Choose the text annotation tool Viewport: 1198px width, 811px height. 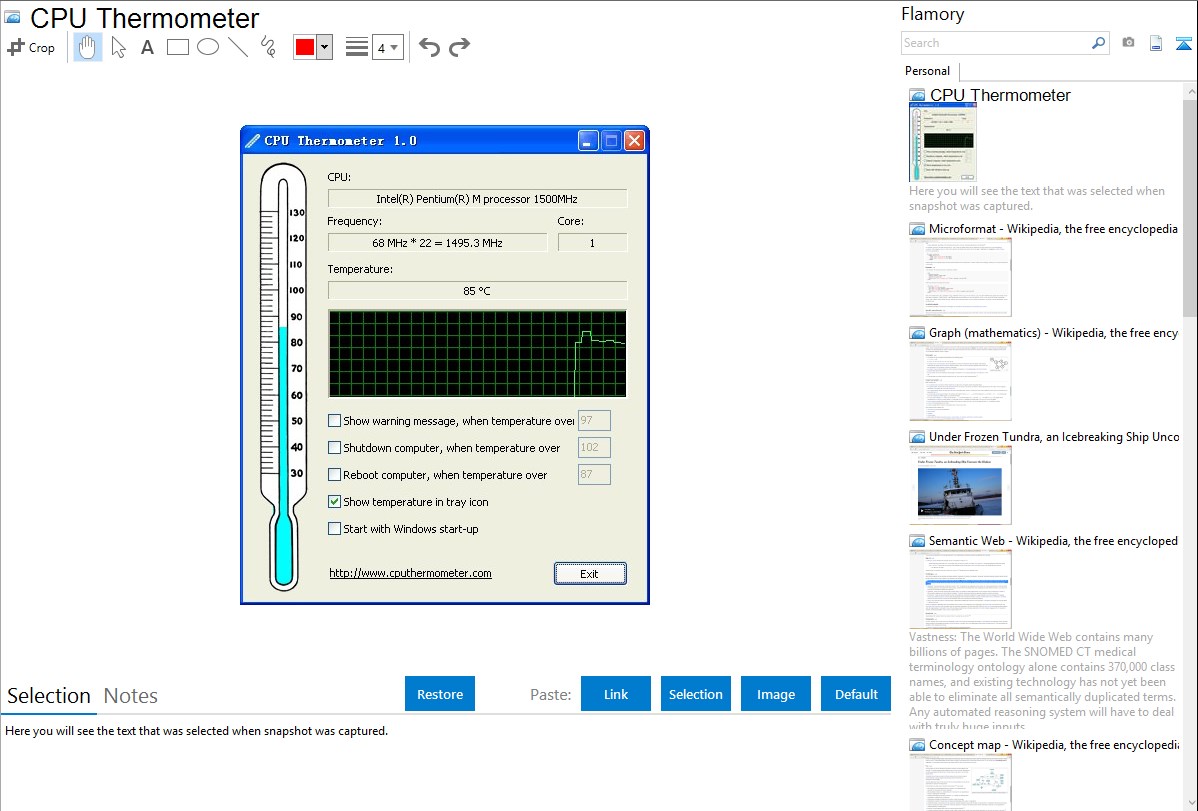coord(147,47)
